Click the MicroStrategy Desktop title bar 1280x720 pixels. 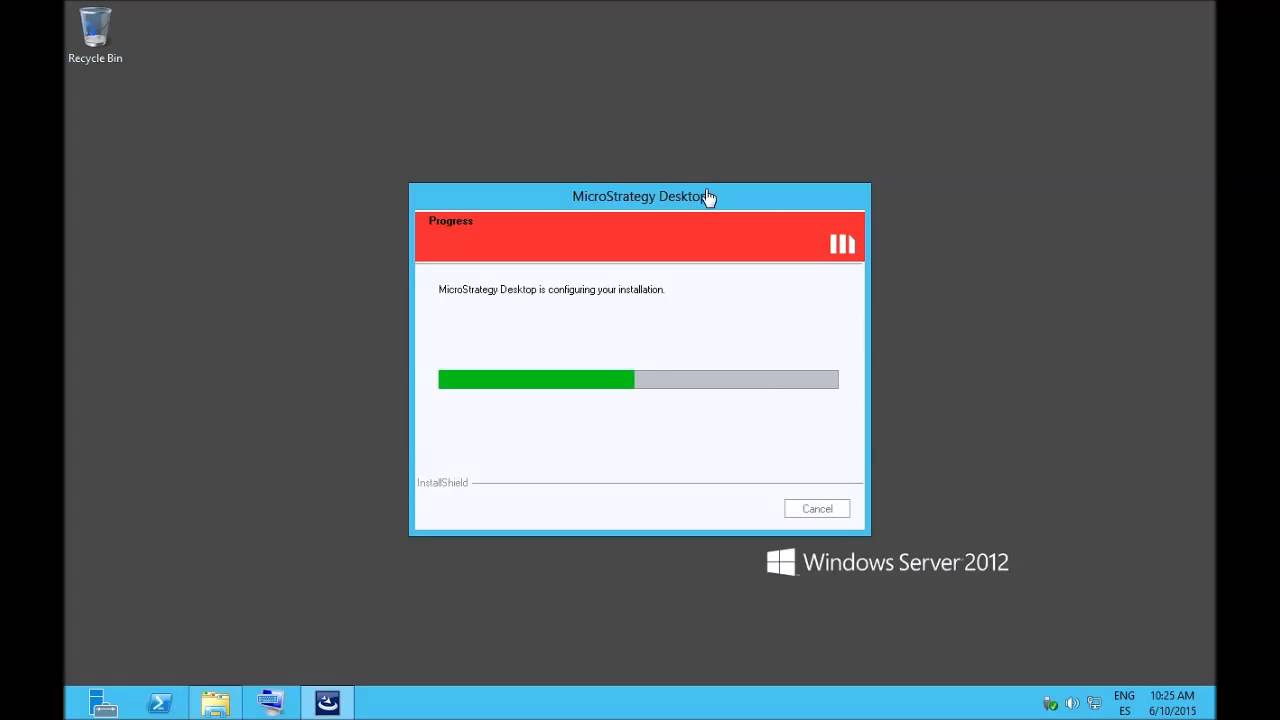click(640, 196)
